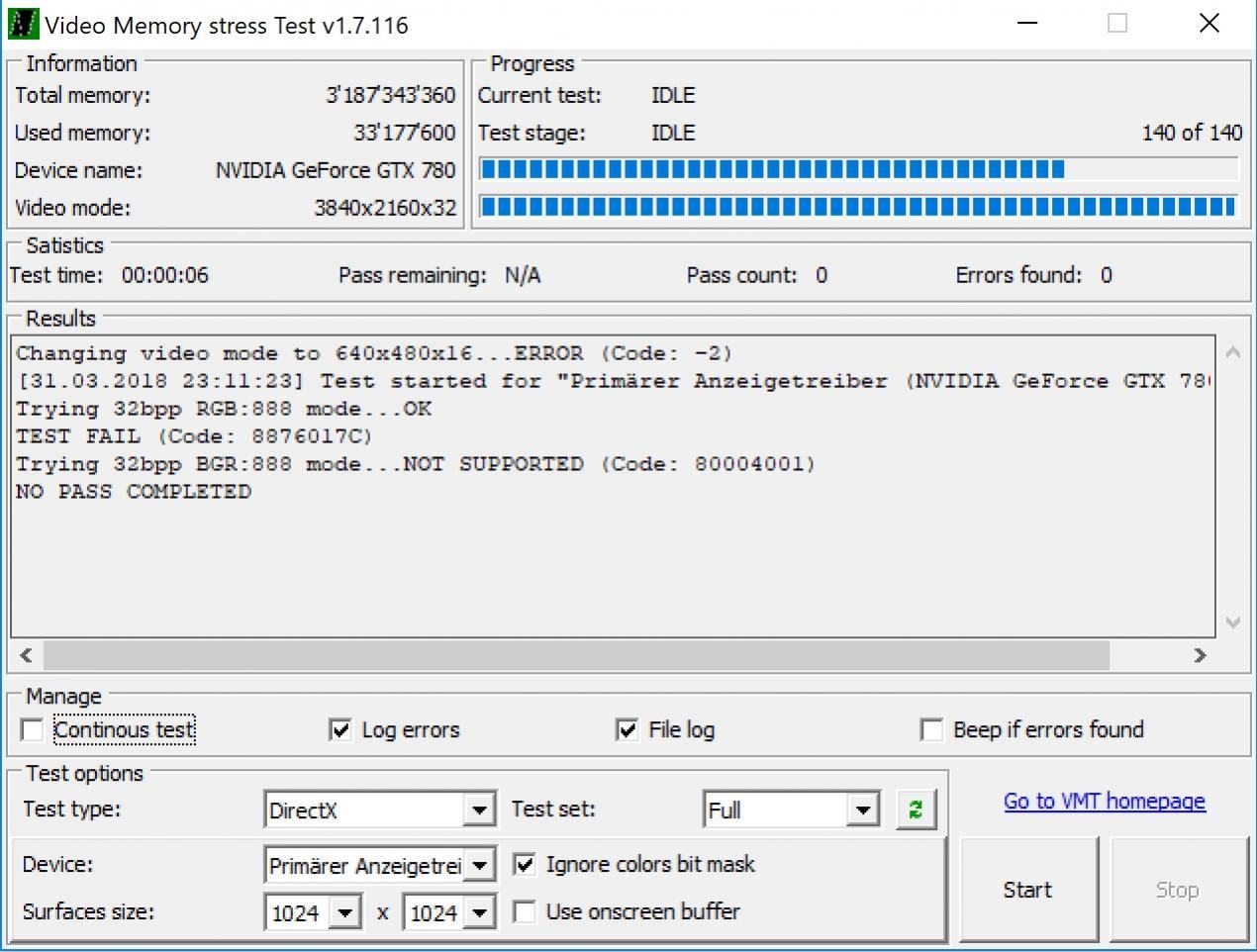
Task: Enable Beep if errors found checkbox
Action: point(931,730)
